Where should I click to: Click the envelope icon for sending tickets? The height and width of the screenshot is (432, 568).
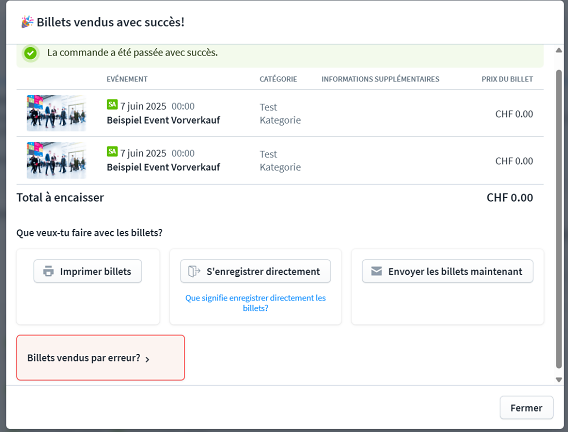[x=376, y=271]
